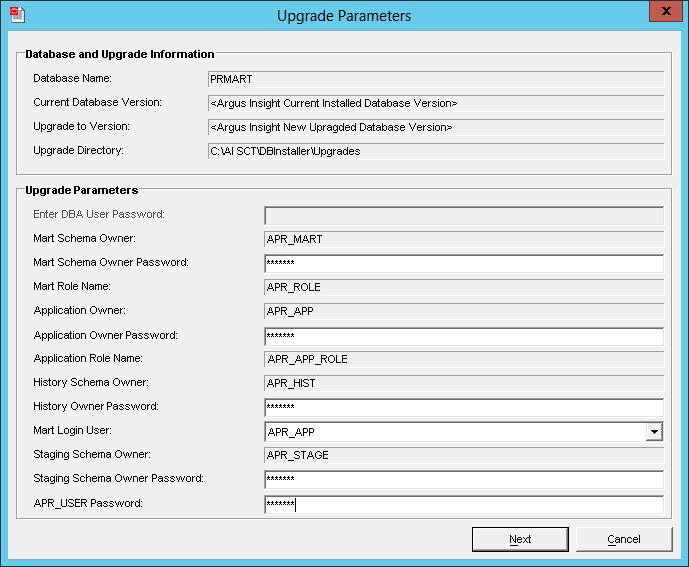Click the 'Database Name:' label
The image size is (689, 567).
73,78
